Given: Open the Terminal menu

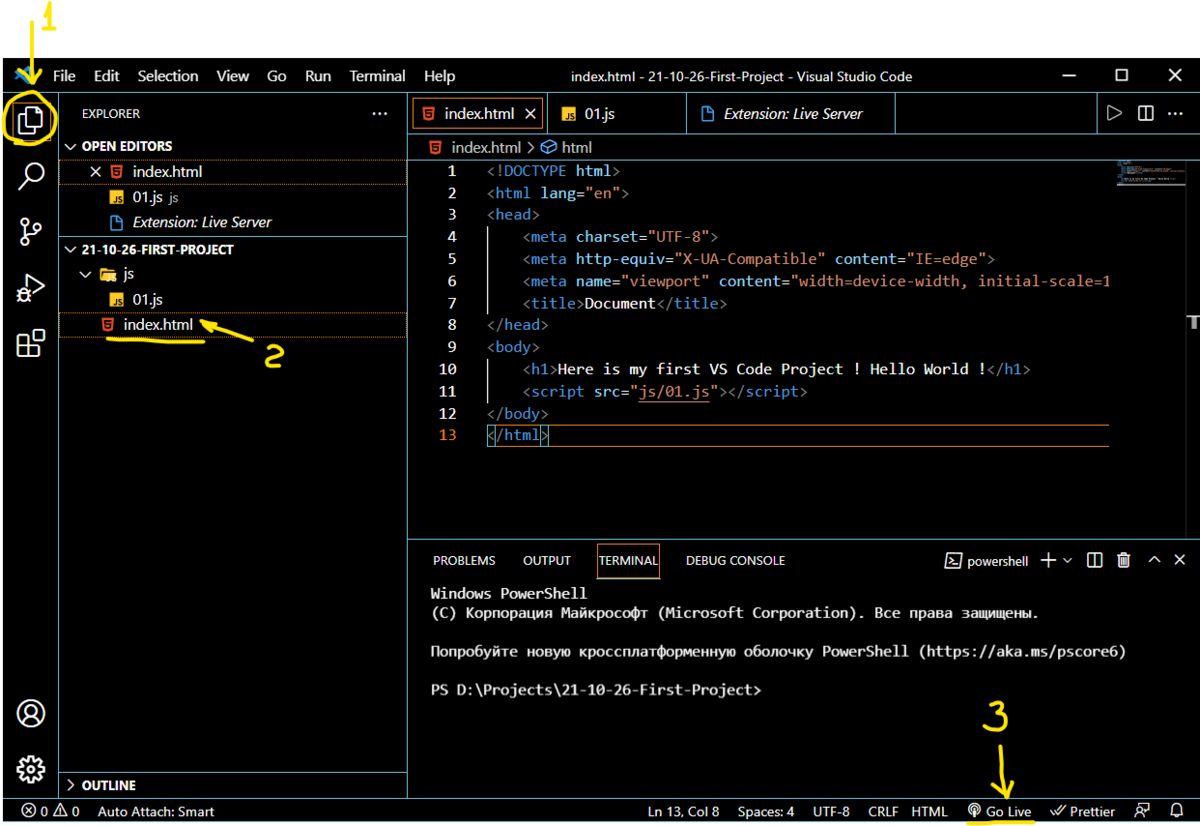Looking at the screenshot, I should [377, 76].
